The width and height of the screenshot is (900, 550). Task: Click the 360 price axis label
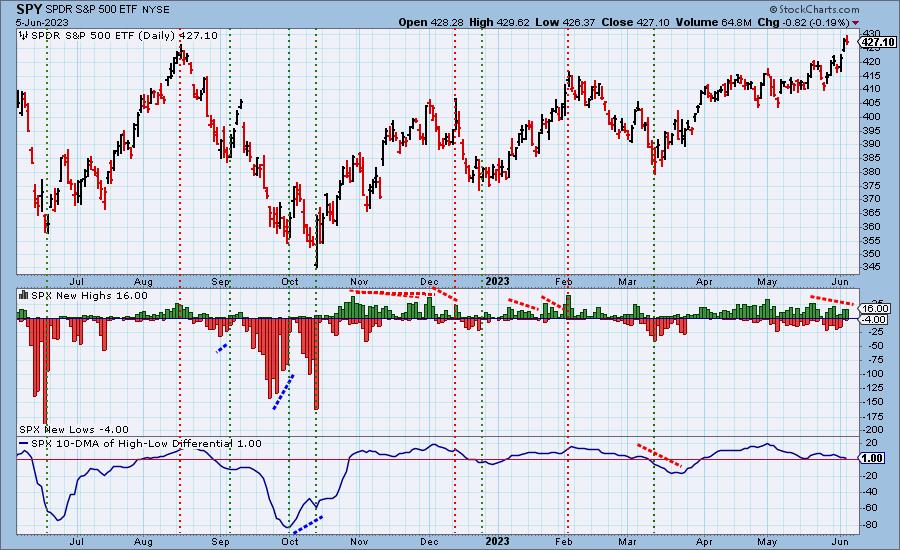[870, 226]
